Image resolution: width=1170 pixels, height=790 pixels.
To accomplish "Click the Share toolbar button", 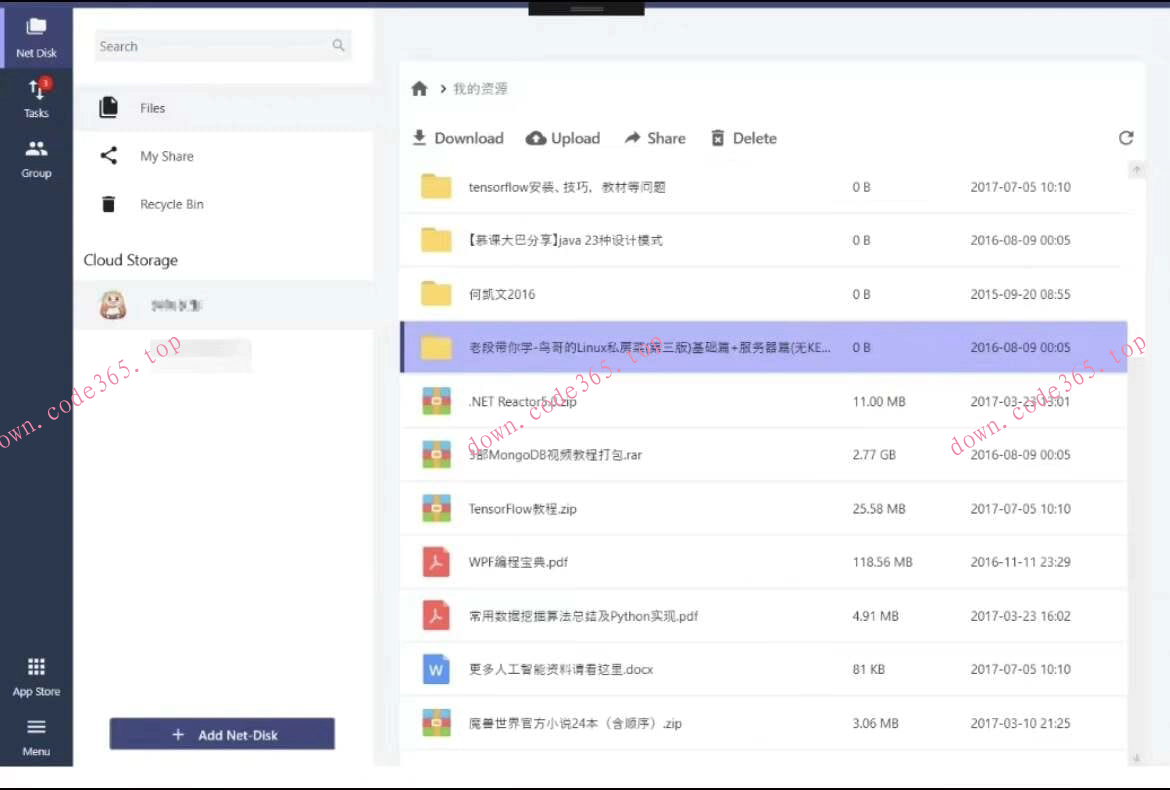I will (655, 138).
